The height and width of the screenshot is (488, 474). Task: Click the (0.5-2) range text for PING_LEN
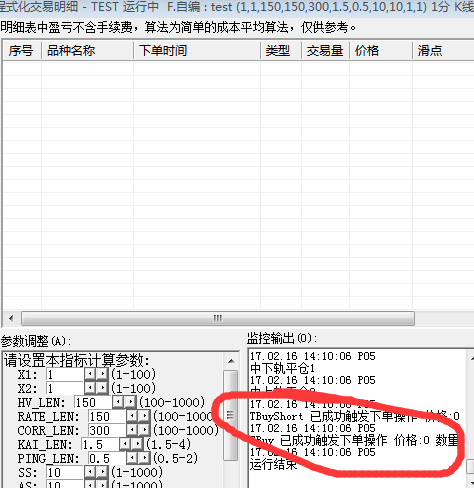coord(175,458)
